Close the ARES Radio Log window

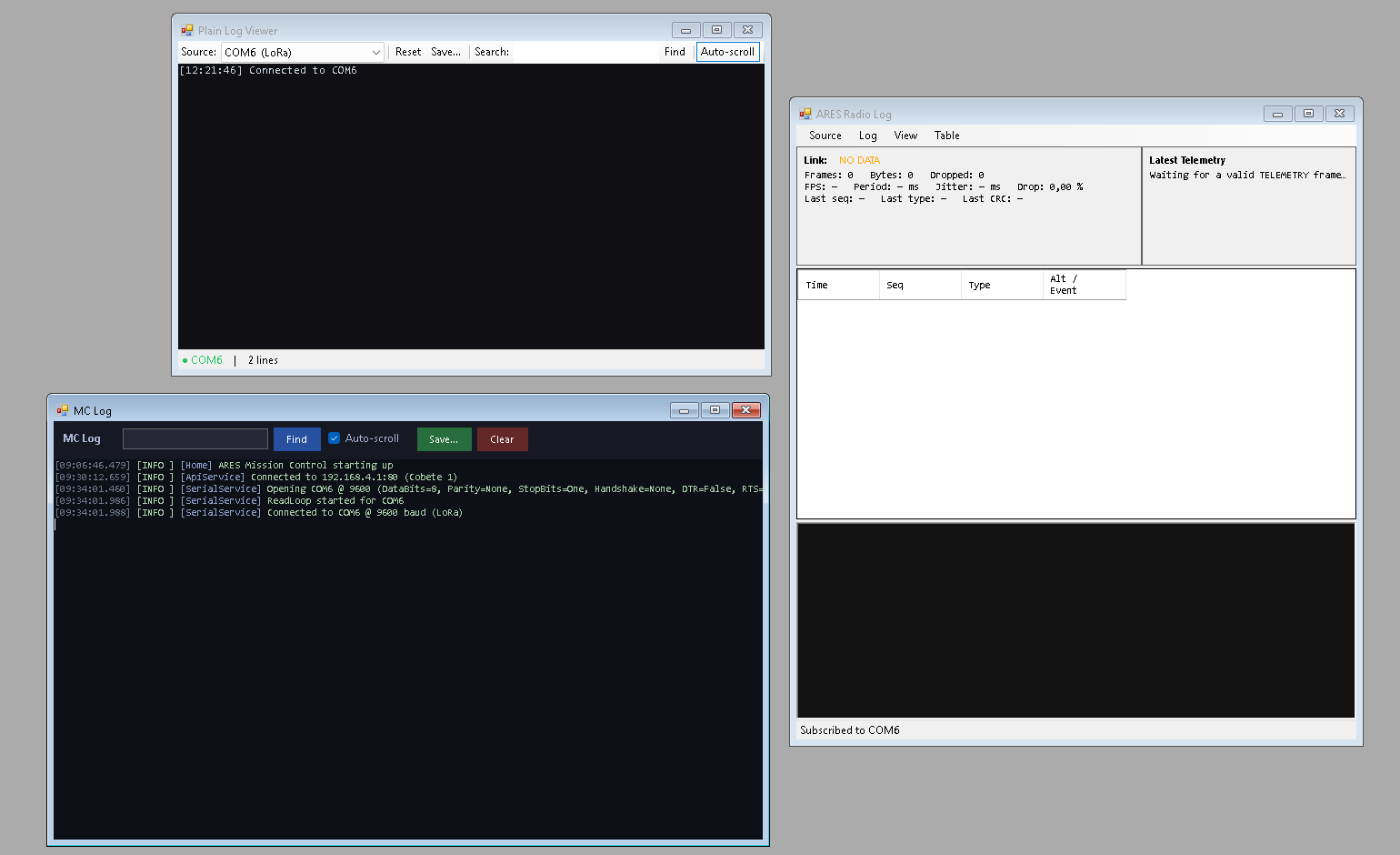pyautogui.click(x=1339, y=114)
